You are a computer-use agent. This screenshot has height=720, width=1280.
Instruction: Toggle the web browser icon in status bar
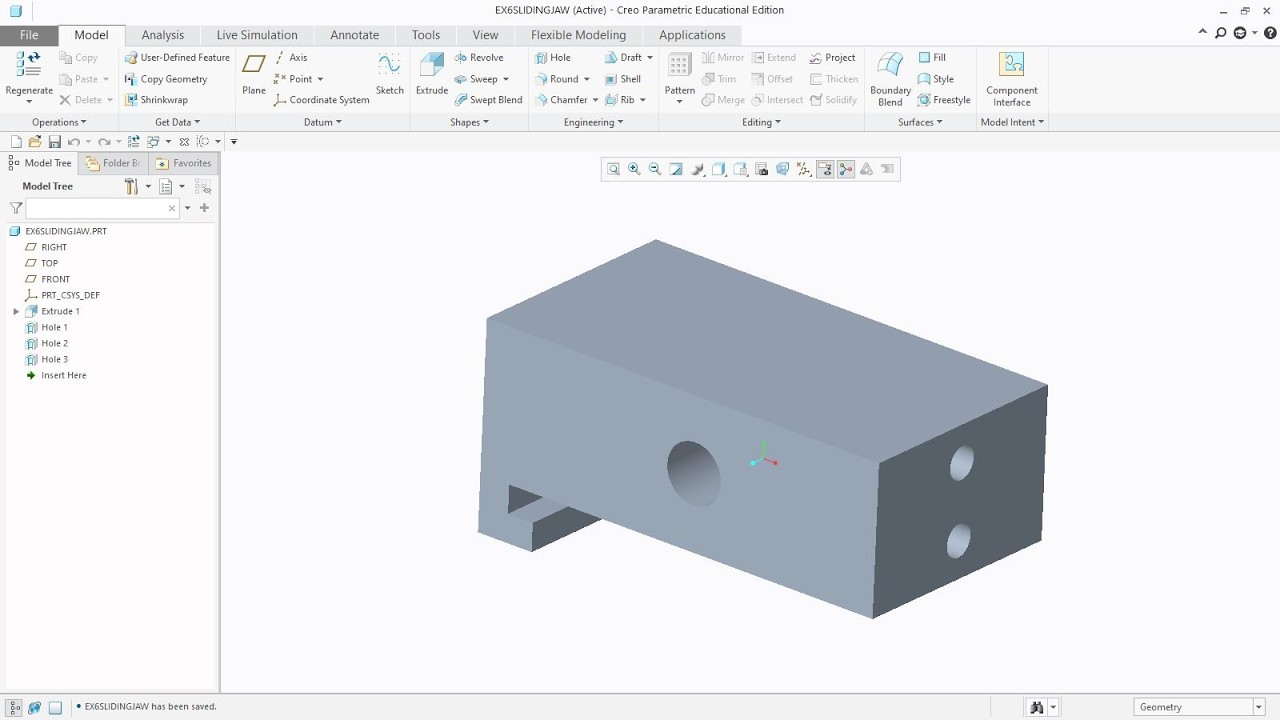(x=34, y=707)
